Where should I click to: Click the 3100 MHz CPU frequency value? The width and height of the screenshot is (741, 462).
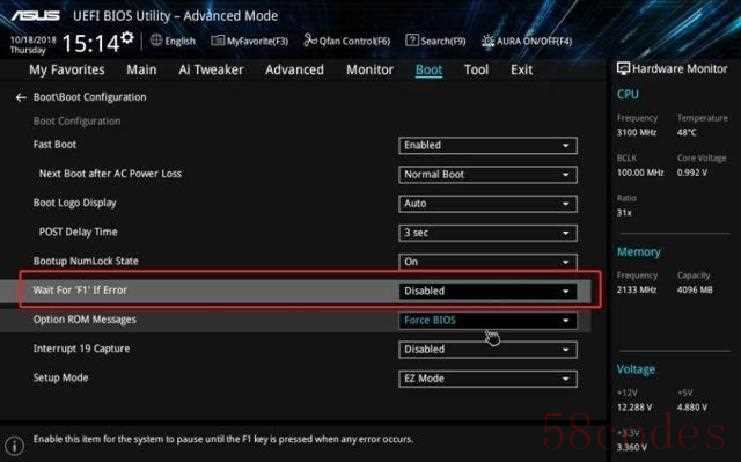(636, 133)
